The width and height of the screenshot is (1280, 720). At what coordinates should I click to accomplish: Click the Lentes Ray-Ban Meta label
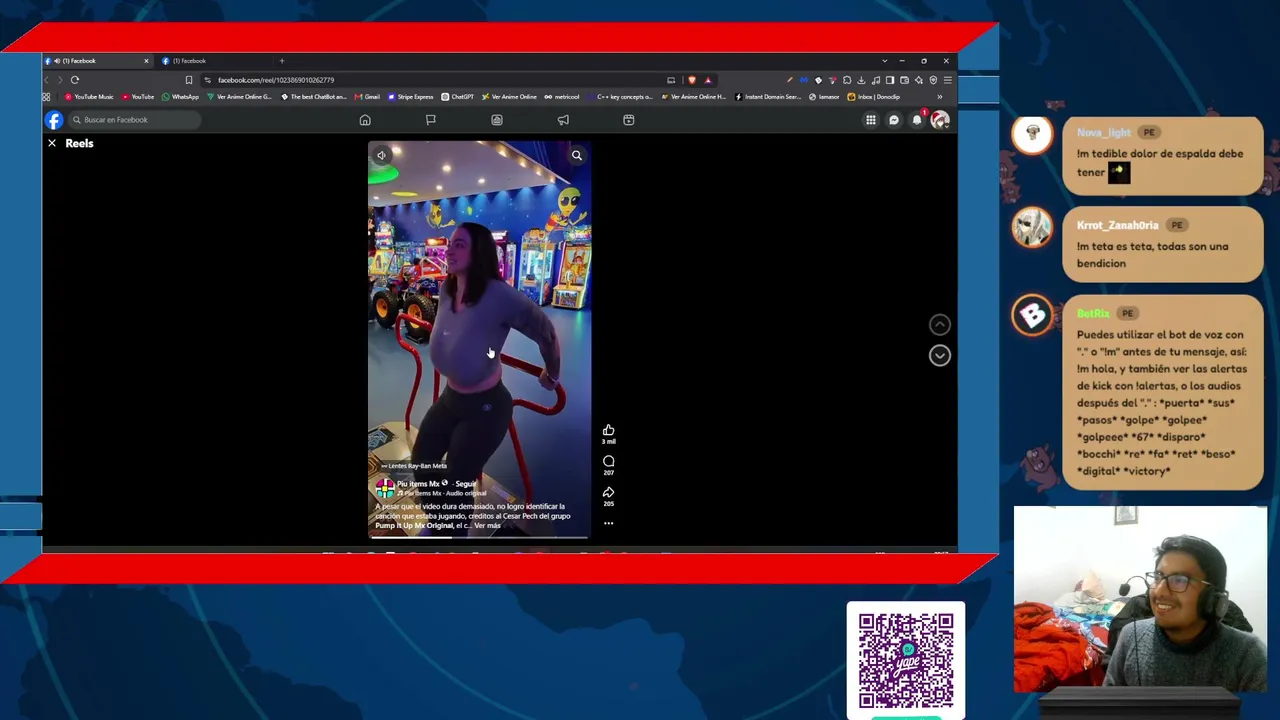click(x=414, y=466)
